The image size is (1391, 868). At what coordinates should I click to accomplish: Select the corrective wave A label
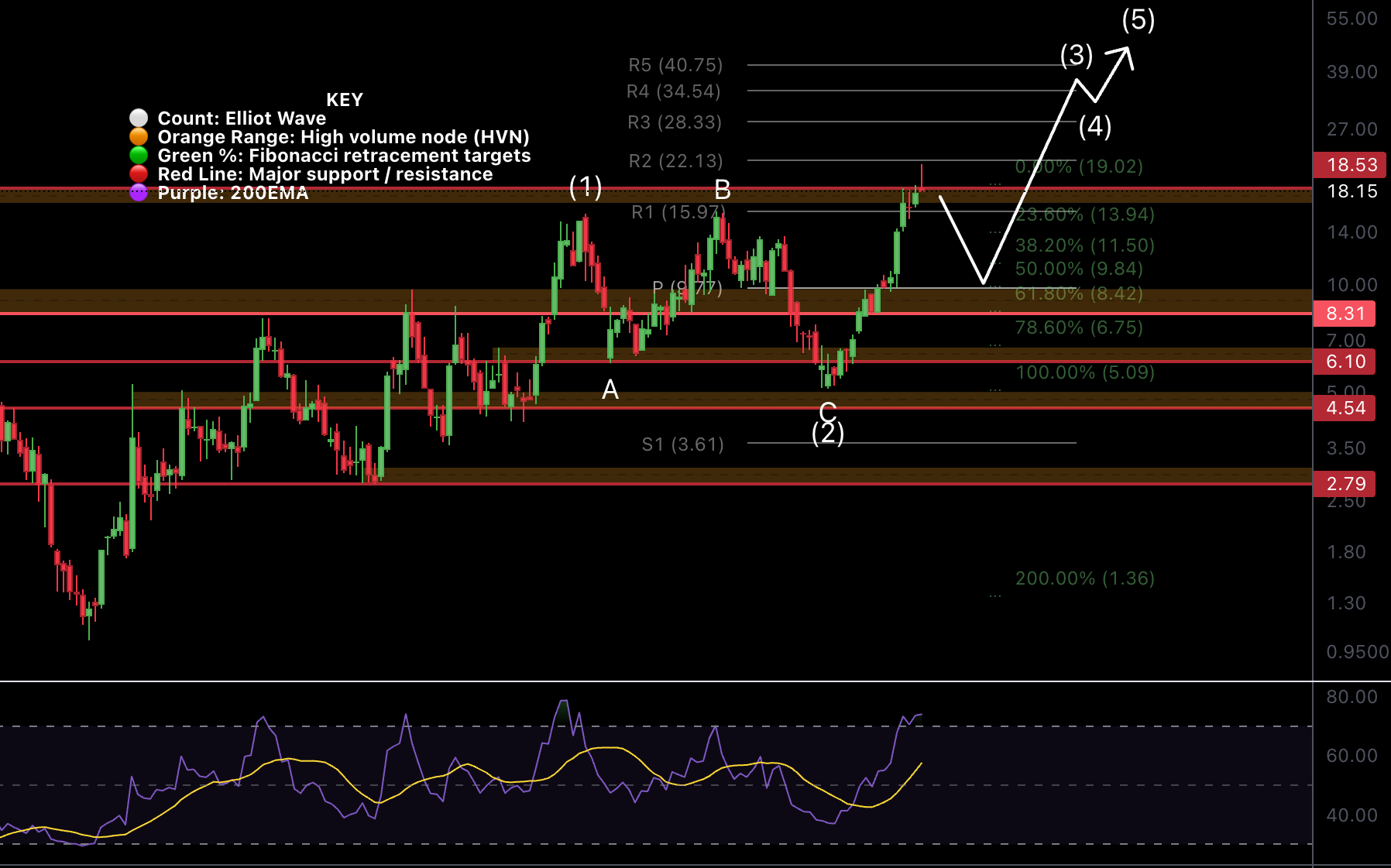click(x=610, y=389)
